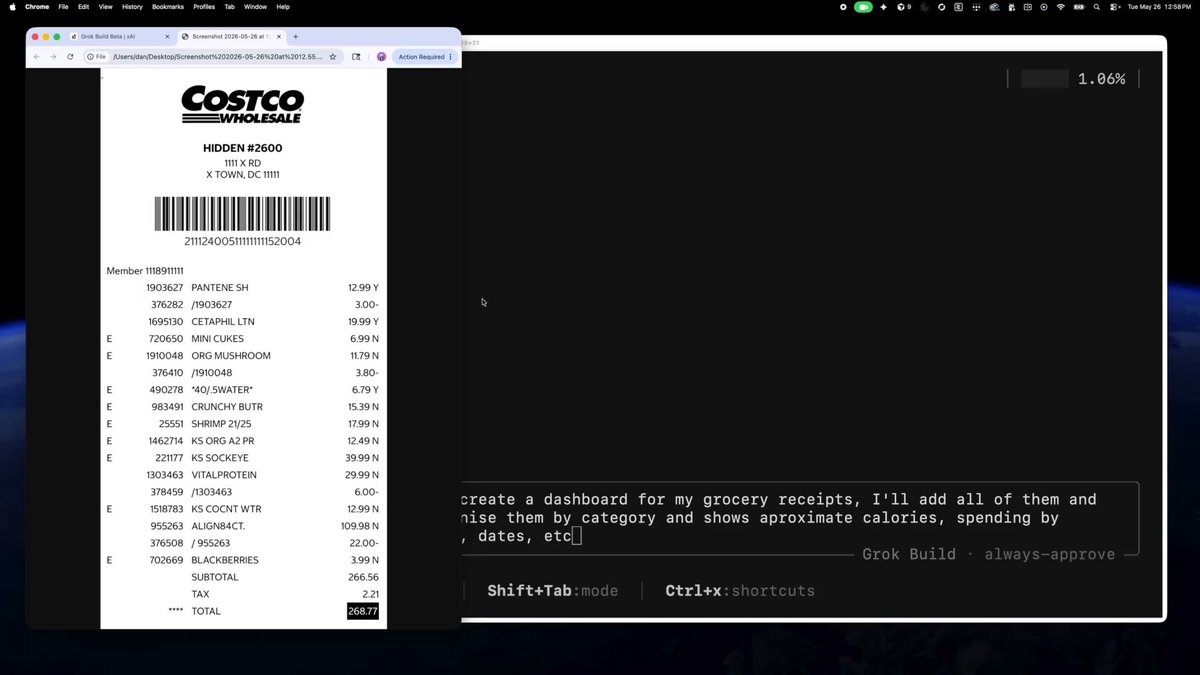The width and height of the screenshot is (1200, 675).
Task: Open the Tab menu
Action: pyautogui.click(x=229, y=6)
